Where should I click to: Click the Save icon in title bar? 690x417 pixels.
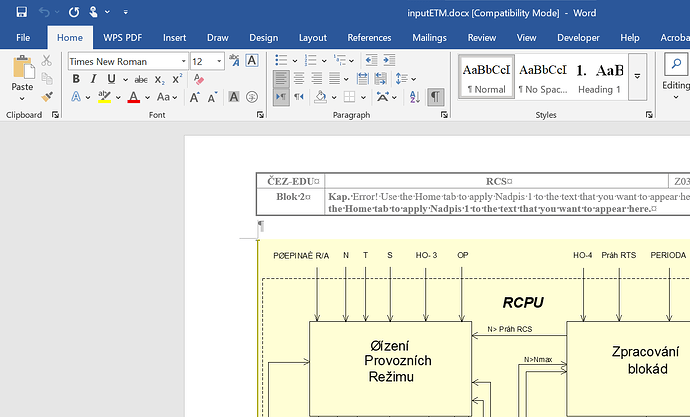(21, 12)
